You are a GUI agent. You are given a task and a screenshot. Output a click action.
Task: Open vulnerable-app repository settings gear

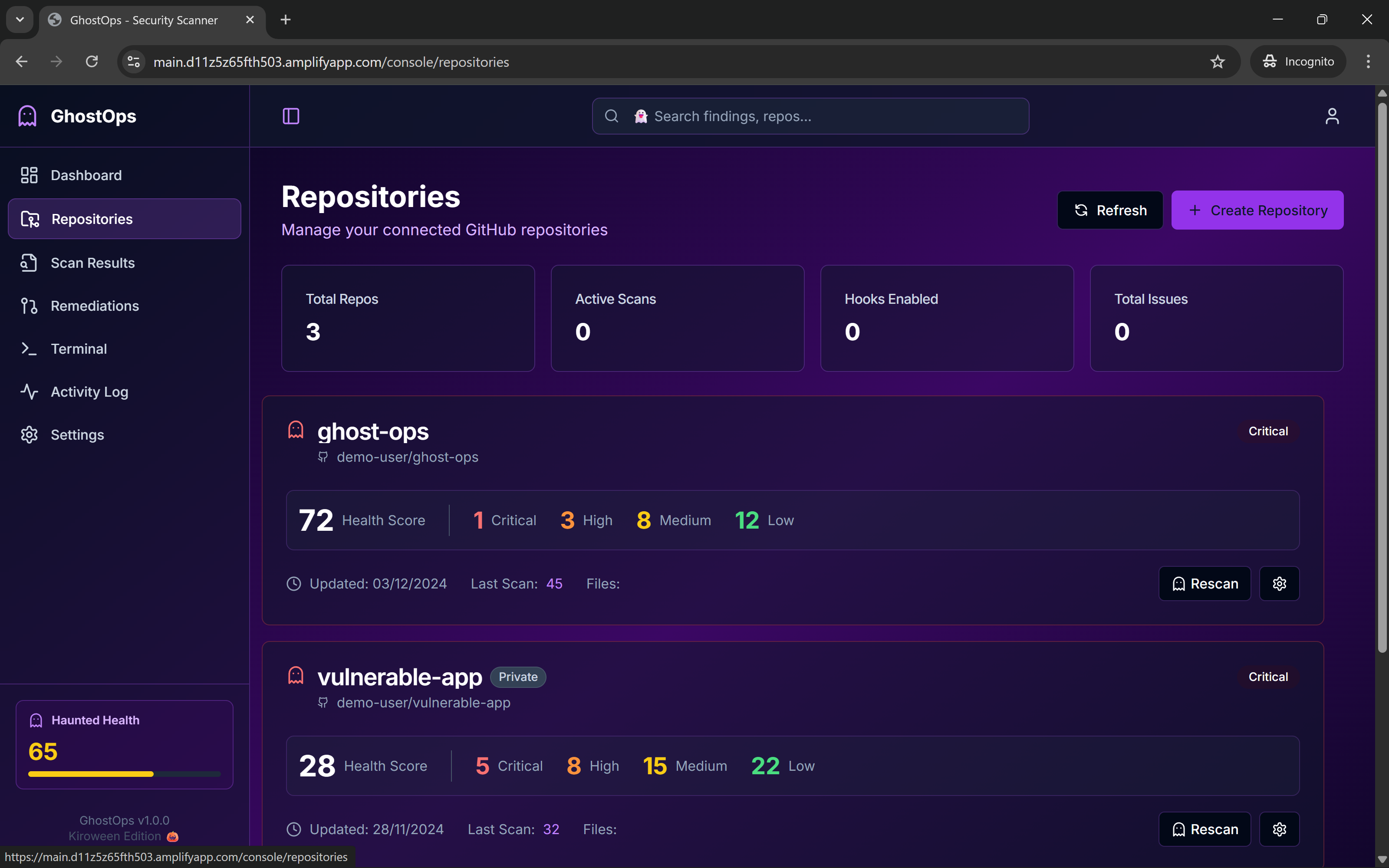click(x=1279, y=829)
